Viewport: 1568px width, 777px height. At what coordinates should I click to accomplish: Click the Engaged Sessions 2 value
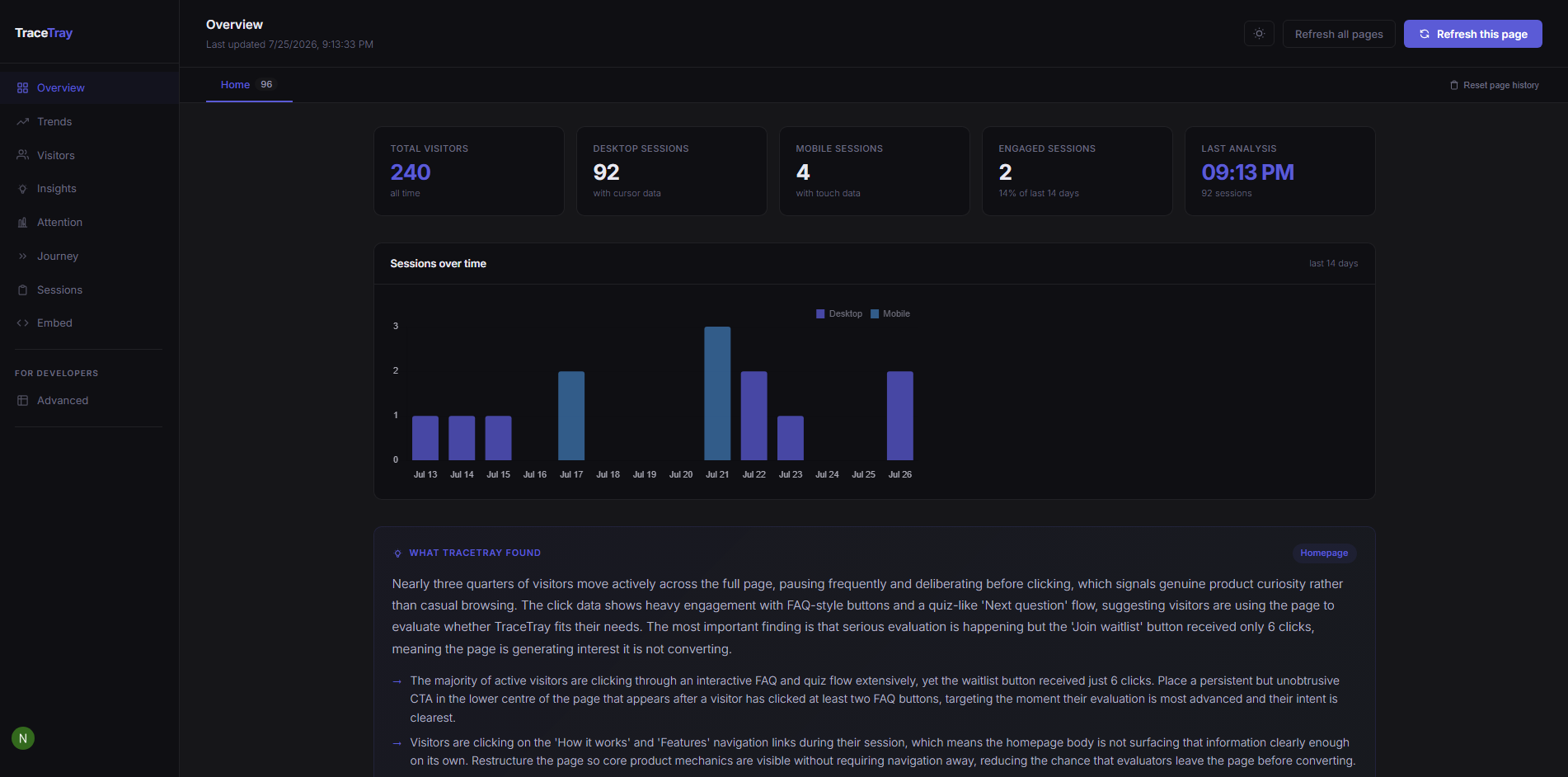pos(1005,172)
